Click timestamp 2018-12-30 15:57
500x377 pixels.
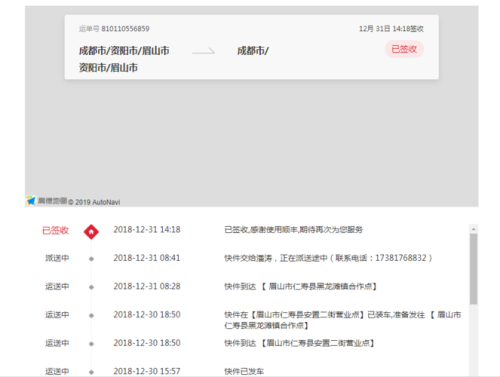point(147,371)
